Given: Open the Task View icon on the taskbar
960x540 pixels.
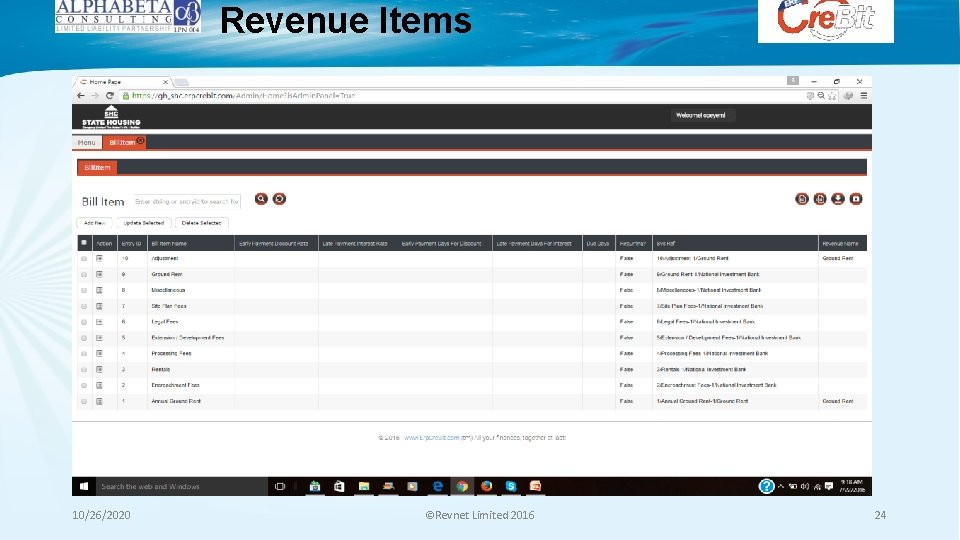Looking at the screenshot, I should (280, 486).
